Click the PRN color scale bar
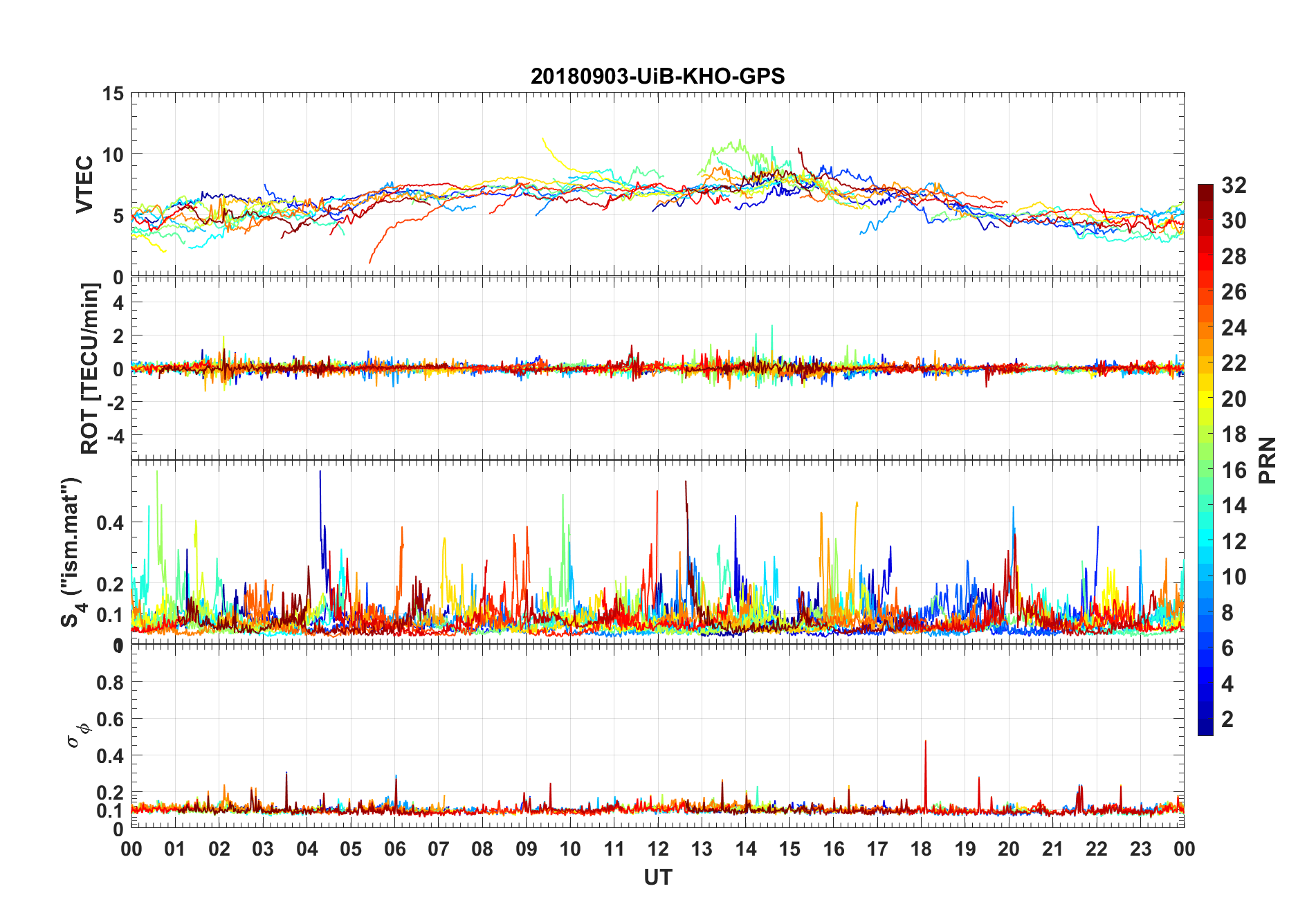 click(1205, 460)
